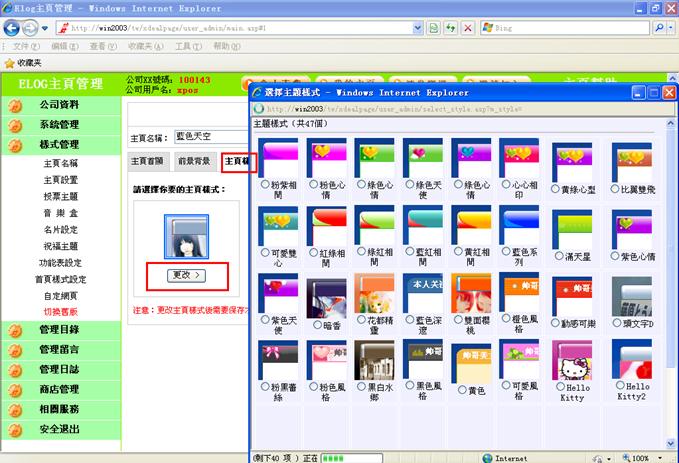The height and width of the screenshot is (463, 679).
Task: Click the 暗香 theme preview image
Action: point(326,294)
